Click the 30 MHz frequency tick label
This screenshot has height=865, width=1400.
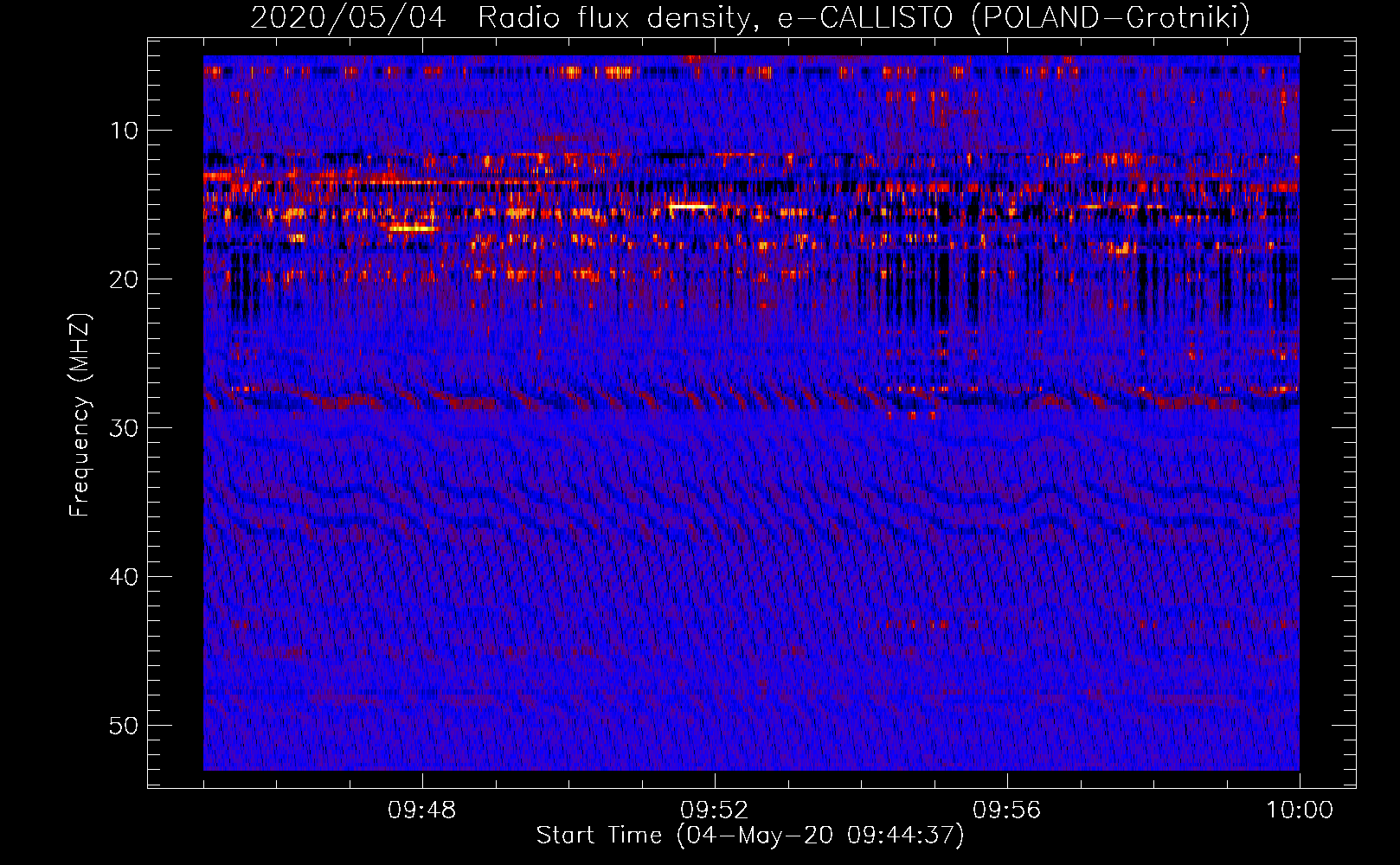tap(125, 428)
